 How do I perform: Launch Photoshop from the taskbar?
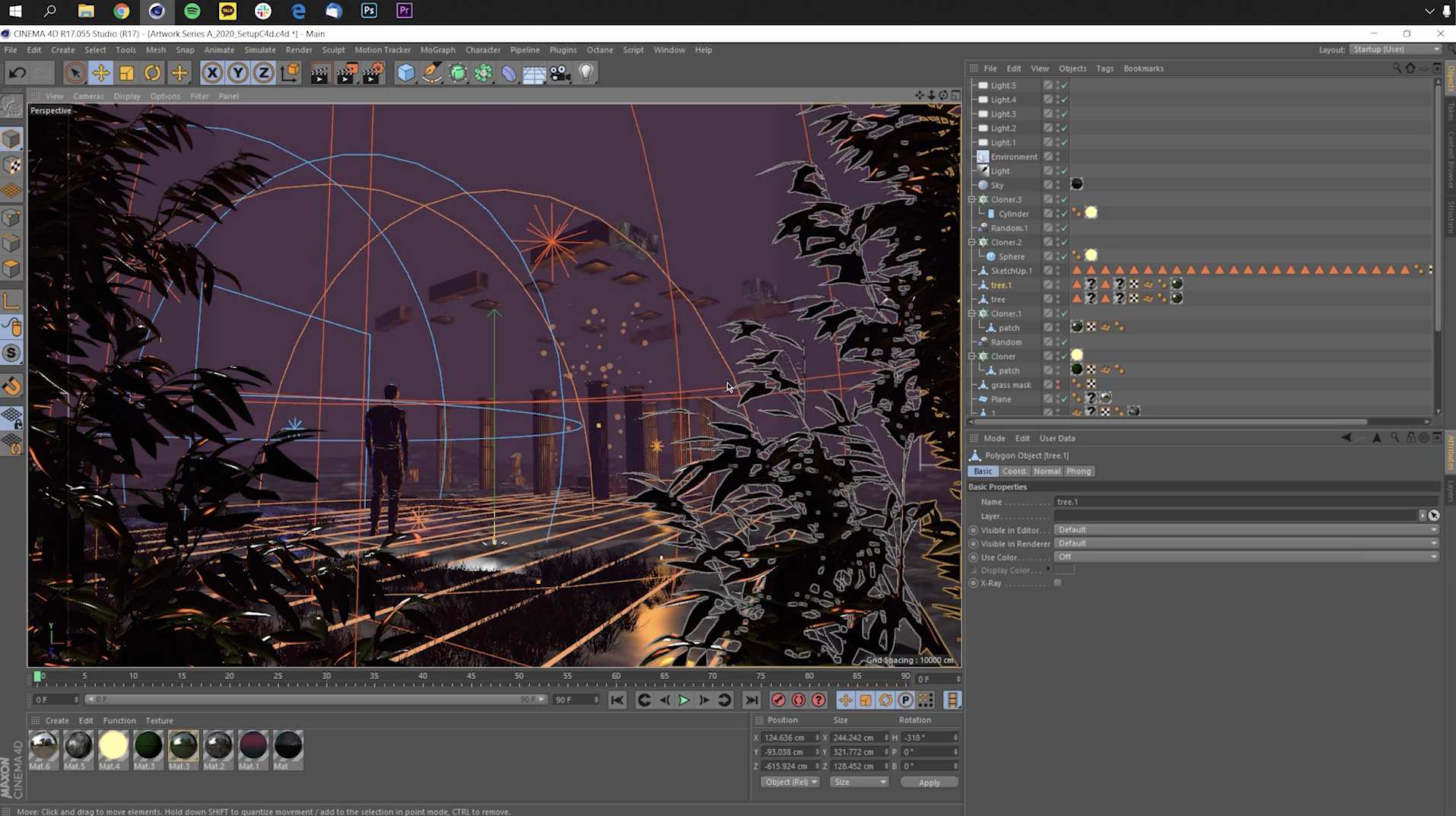coord(370,11)
